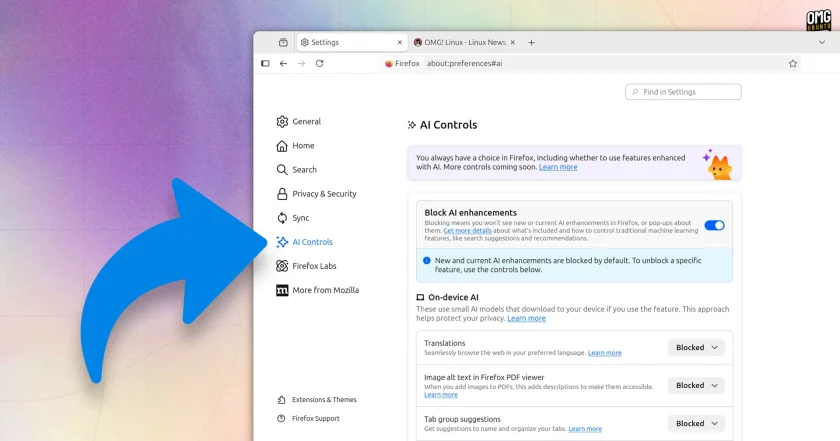Open the Translations Blocked dropdown
The height and width of the screenshot is (441, 840).
point(696,348)
